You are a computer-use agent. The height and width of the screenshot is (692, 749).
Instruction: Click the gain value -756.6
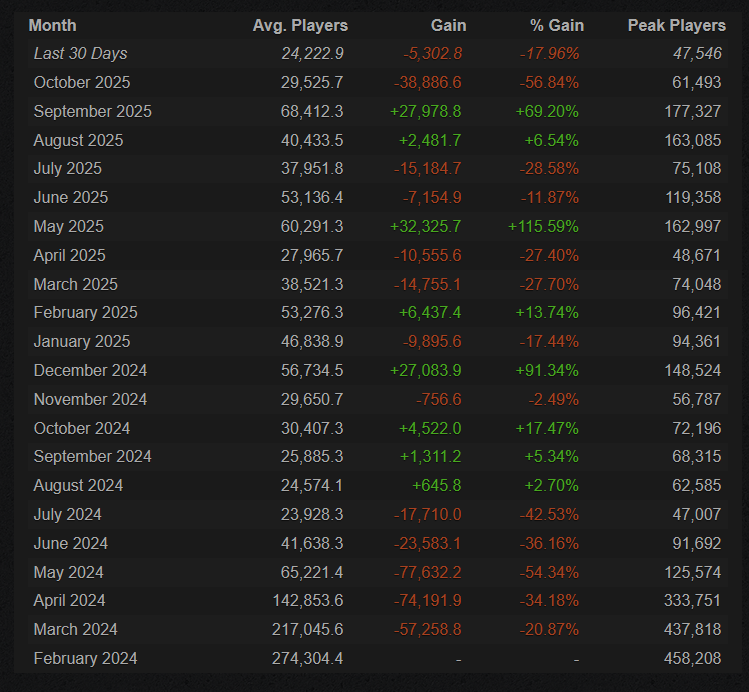[439, 399]
